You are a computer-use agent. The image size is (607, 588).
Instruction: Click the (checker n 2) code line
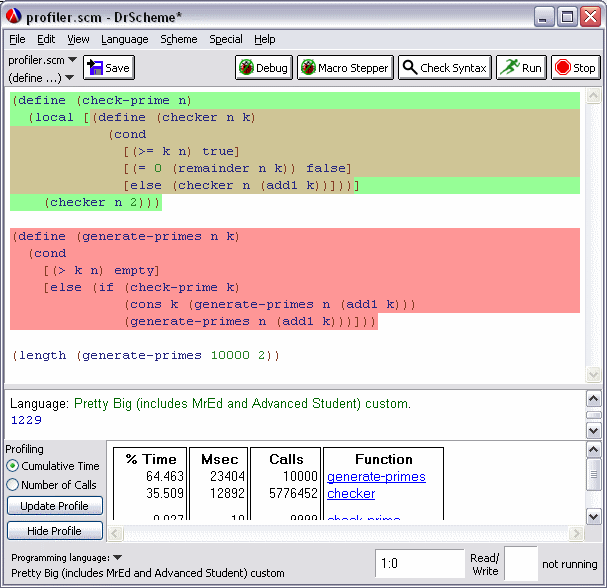(x=102, y=202)
